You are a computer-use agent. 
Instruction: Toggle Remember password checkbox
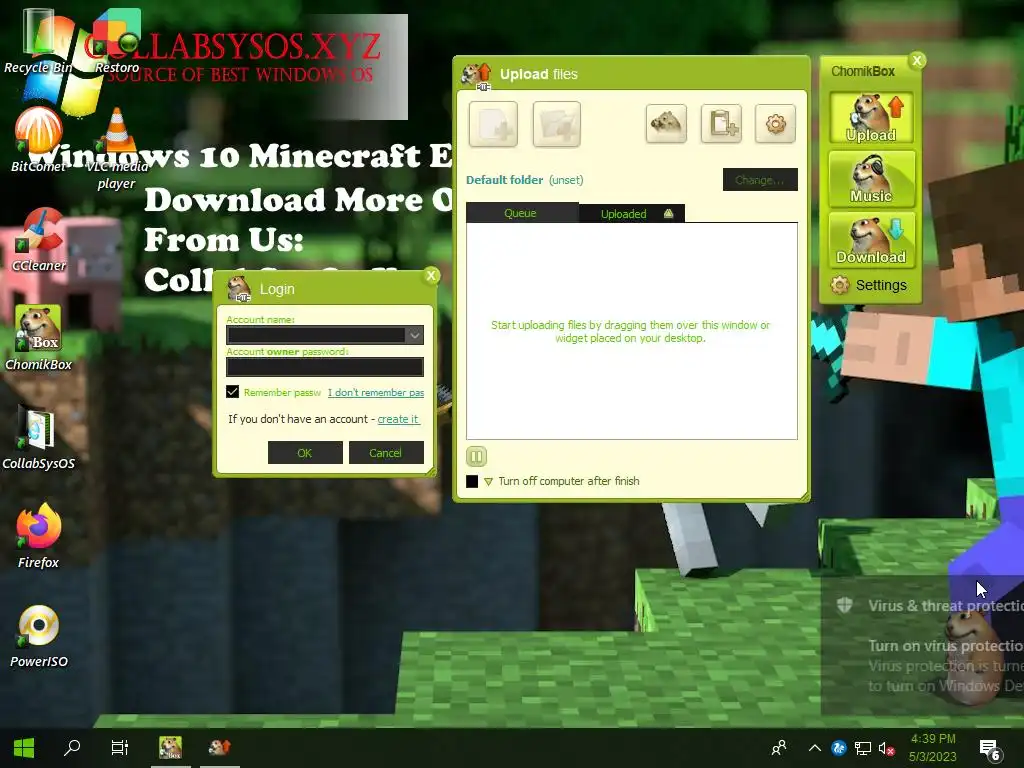232,392
